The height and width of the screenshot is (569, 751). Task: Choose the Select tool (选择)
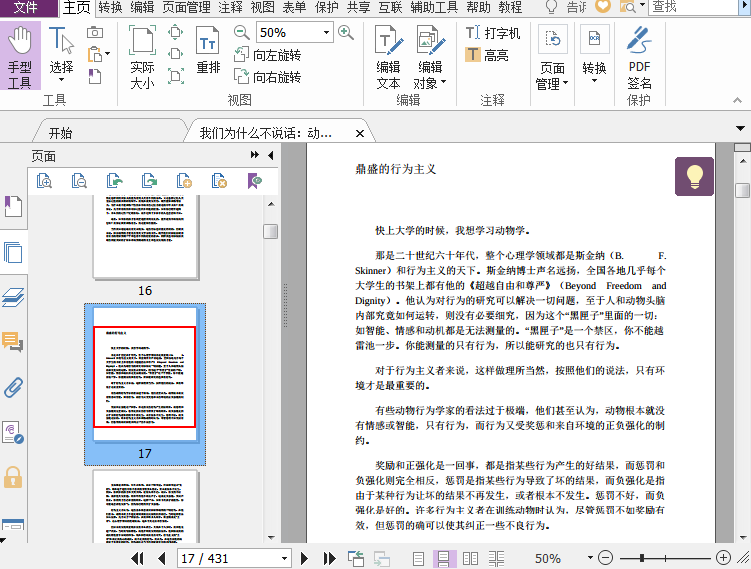pos(61,54)
